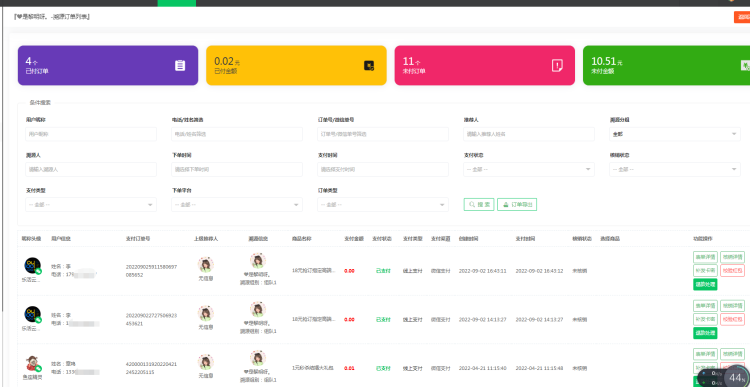This screenshot has height=387, width=750.
Task: Click the exclamation note icon on the pink card
Action: tap(557, 66)
